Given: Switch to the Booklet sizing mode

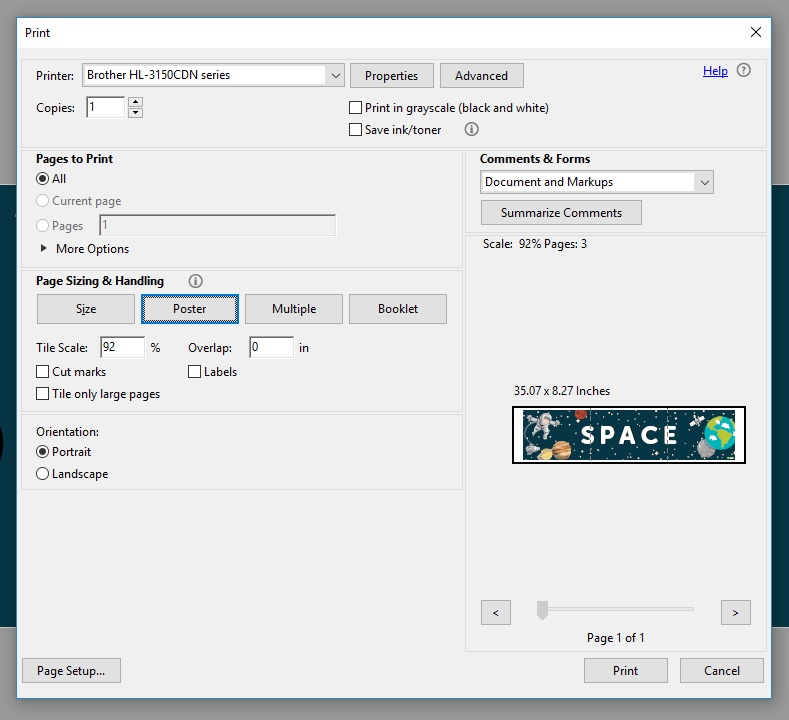Looking at the screenshot, I should tap(398, 309).
